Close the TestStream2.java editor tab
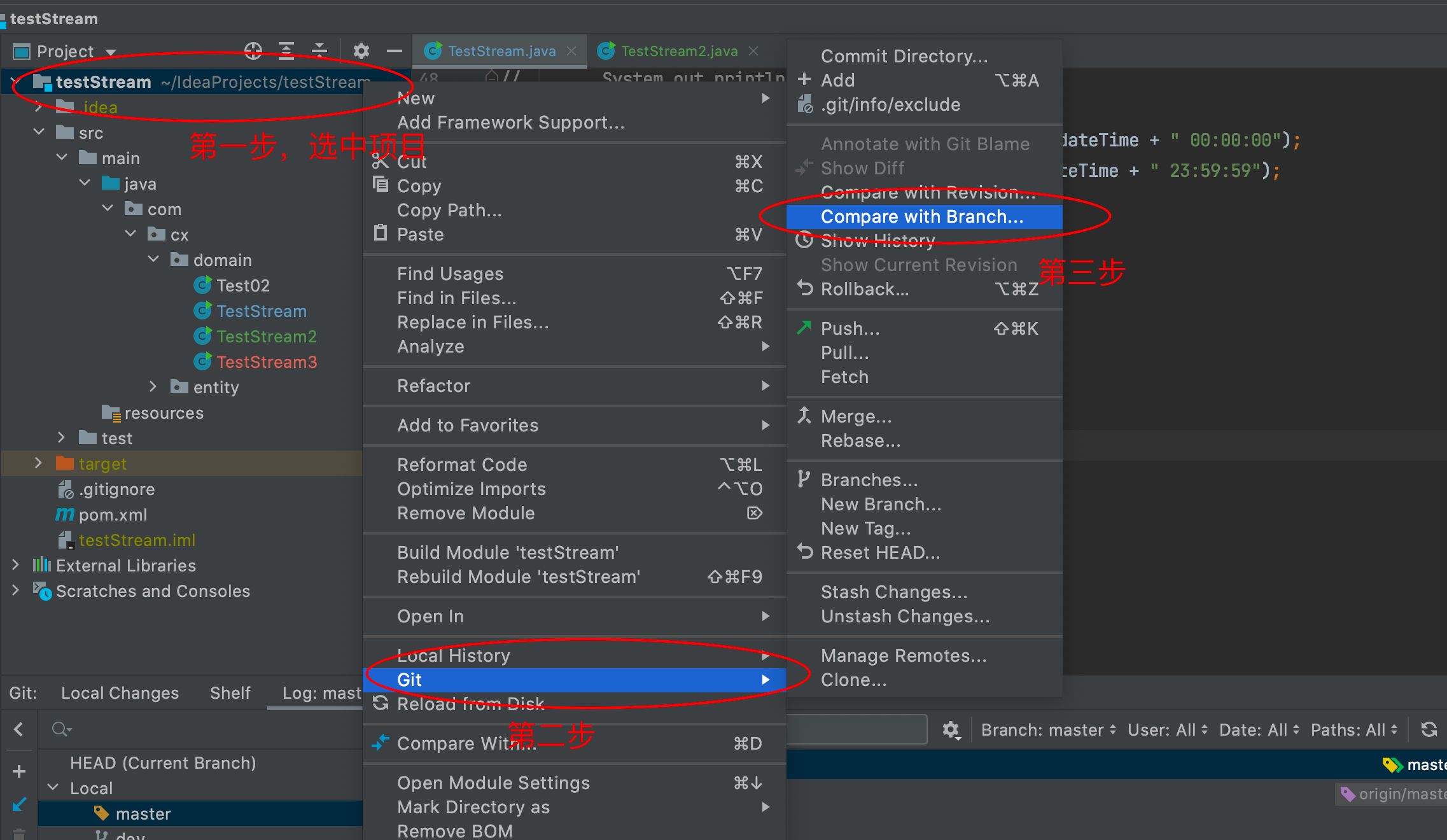This screenshot has width=1447, height=840. 753,51
